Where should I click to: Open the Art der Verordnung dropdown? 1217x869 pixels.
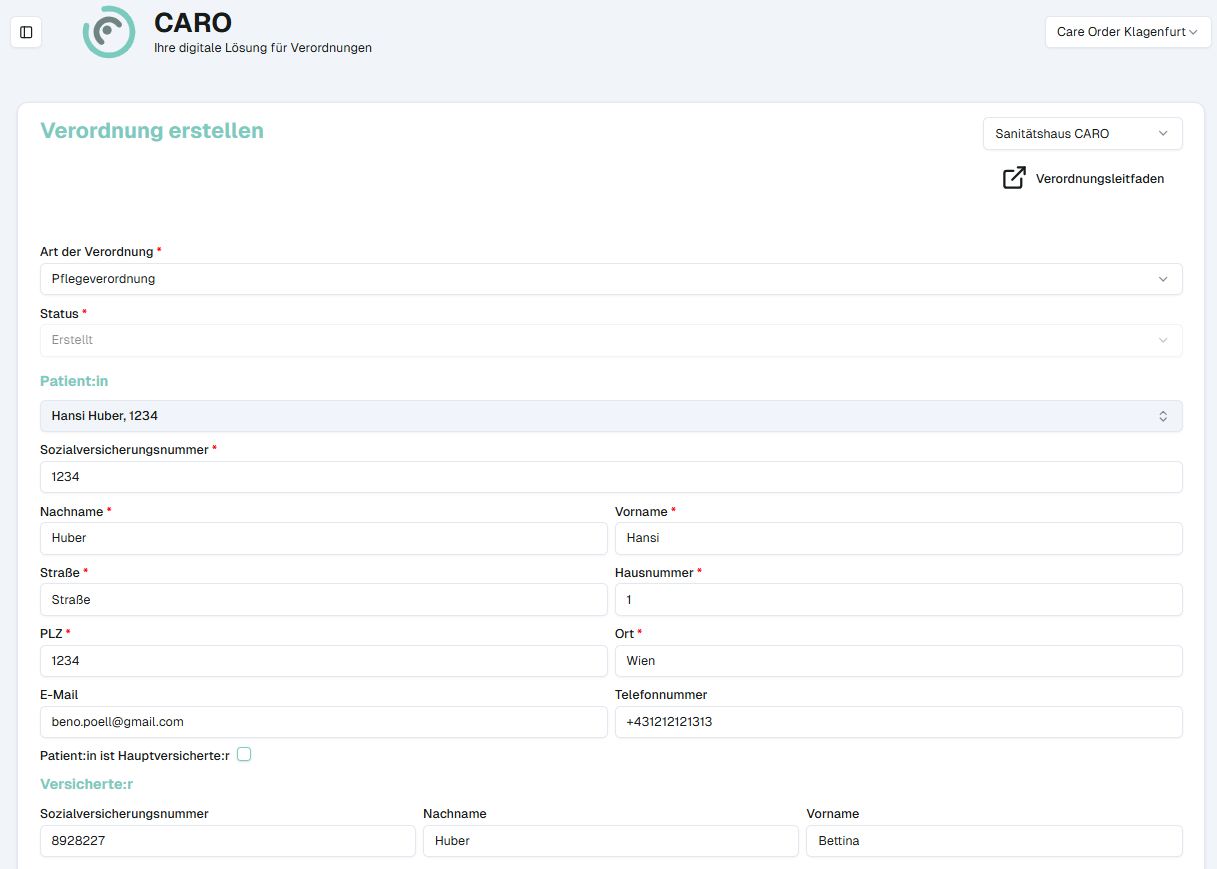pos(611,279)
